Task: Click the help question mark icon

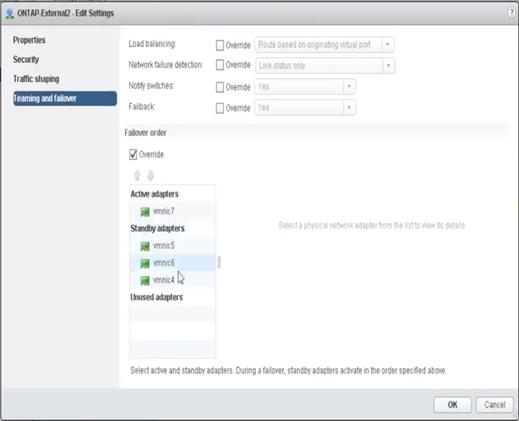Action: click(x=511, y=13)
